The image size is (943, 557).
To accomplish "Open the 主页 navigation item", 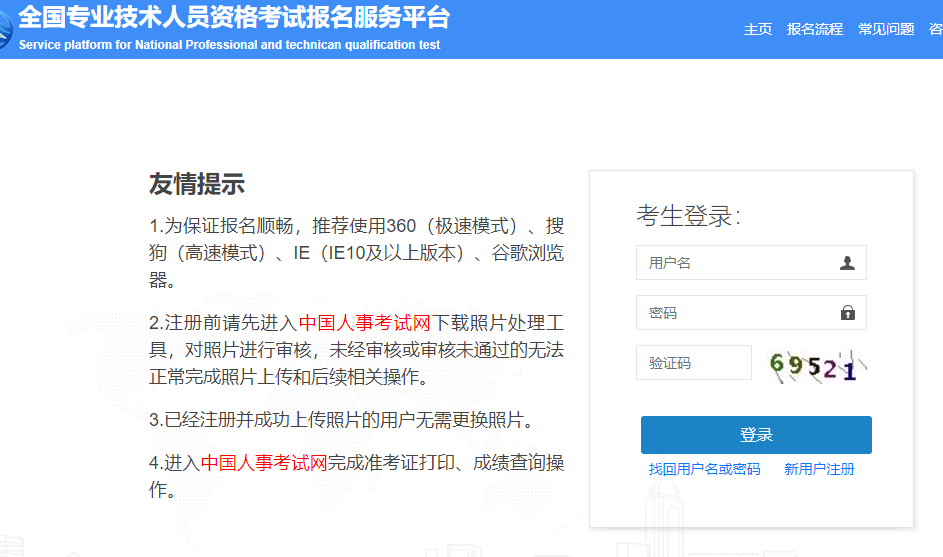I will point(757,29).
